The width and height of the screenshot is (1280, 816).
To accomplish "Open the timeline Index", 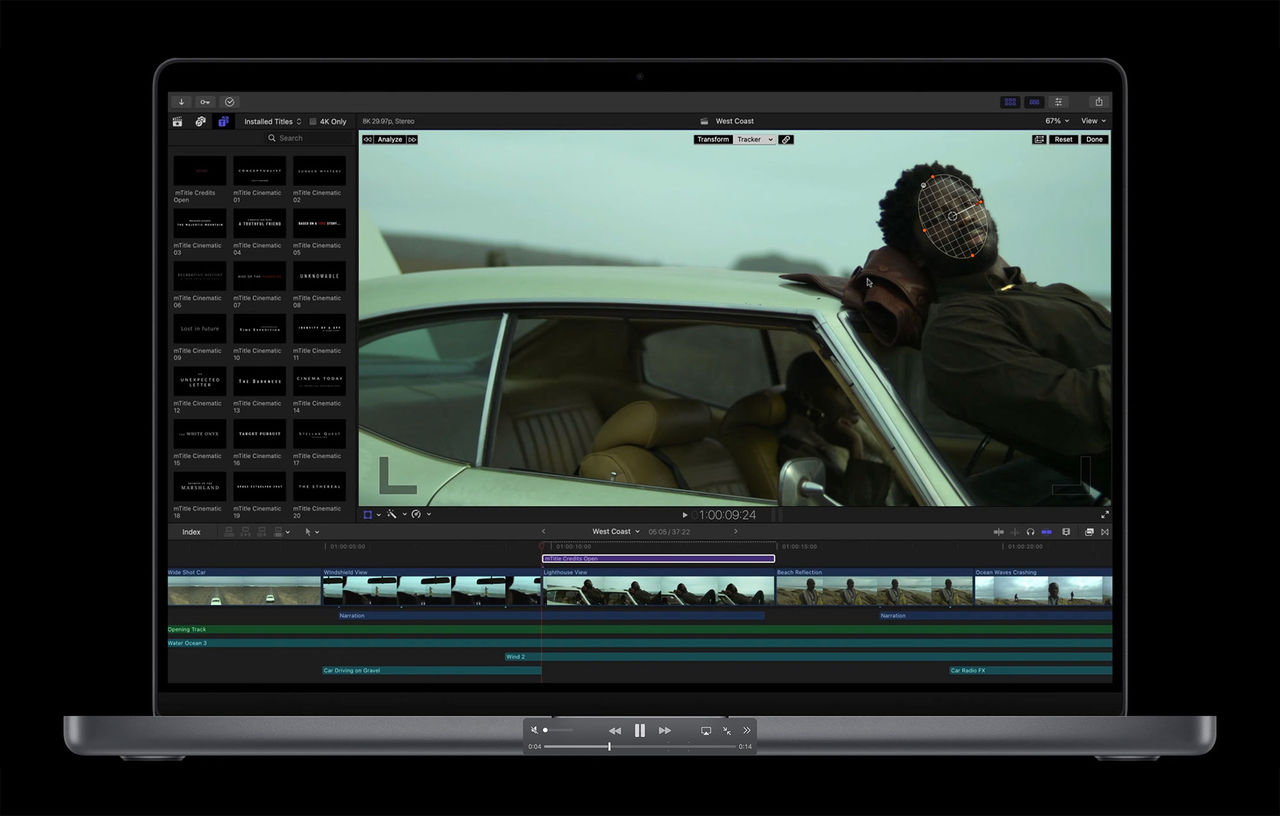I will [x=191, y=532].
